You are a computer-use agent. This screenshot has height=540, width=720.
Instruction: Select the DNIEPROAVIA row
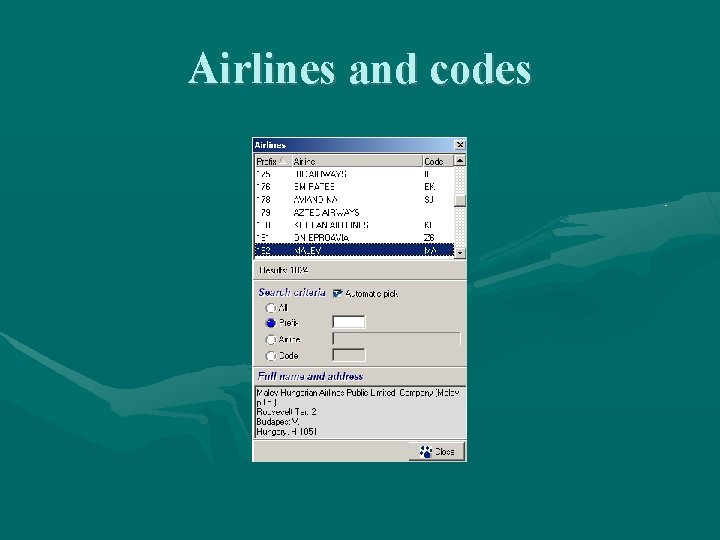coord(354,238)
